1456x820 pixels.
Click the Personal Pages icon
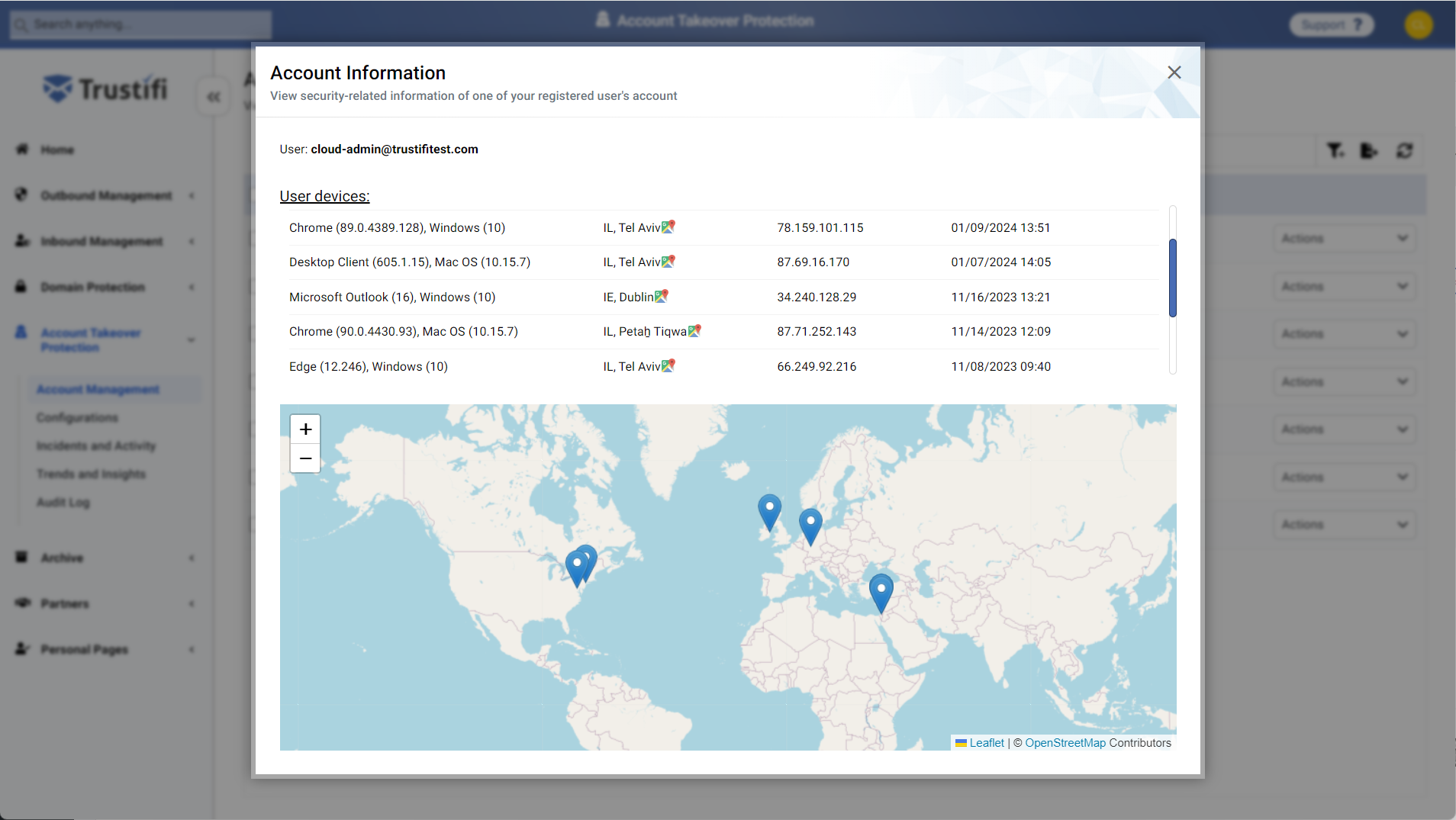[22, 648]
